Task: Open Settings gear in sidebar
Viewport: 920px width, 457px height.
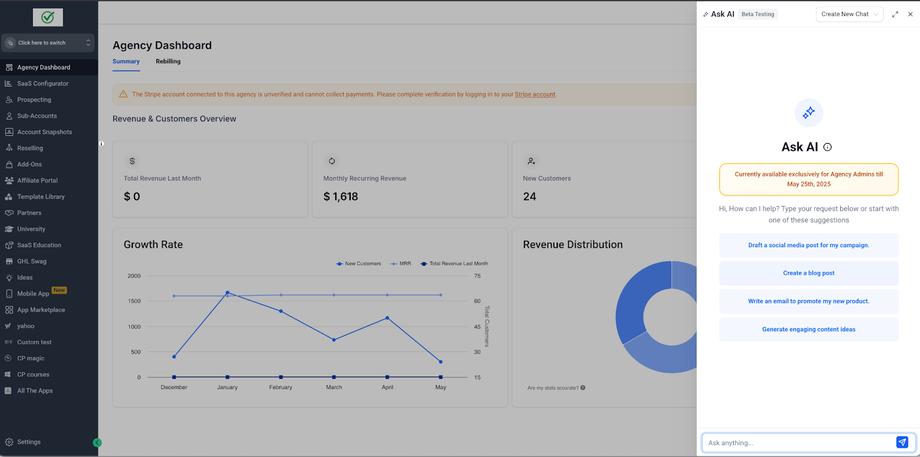Action: [x=9, y=442]
